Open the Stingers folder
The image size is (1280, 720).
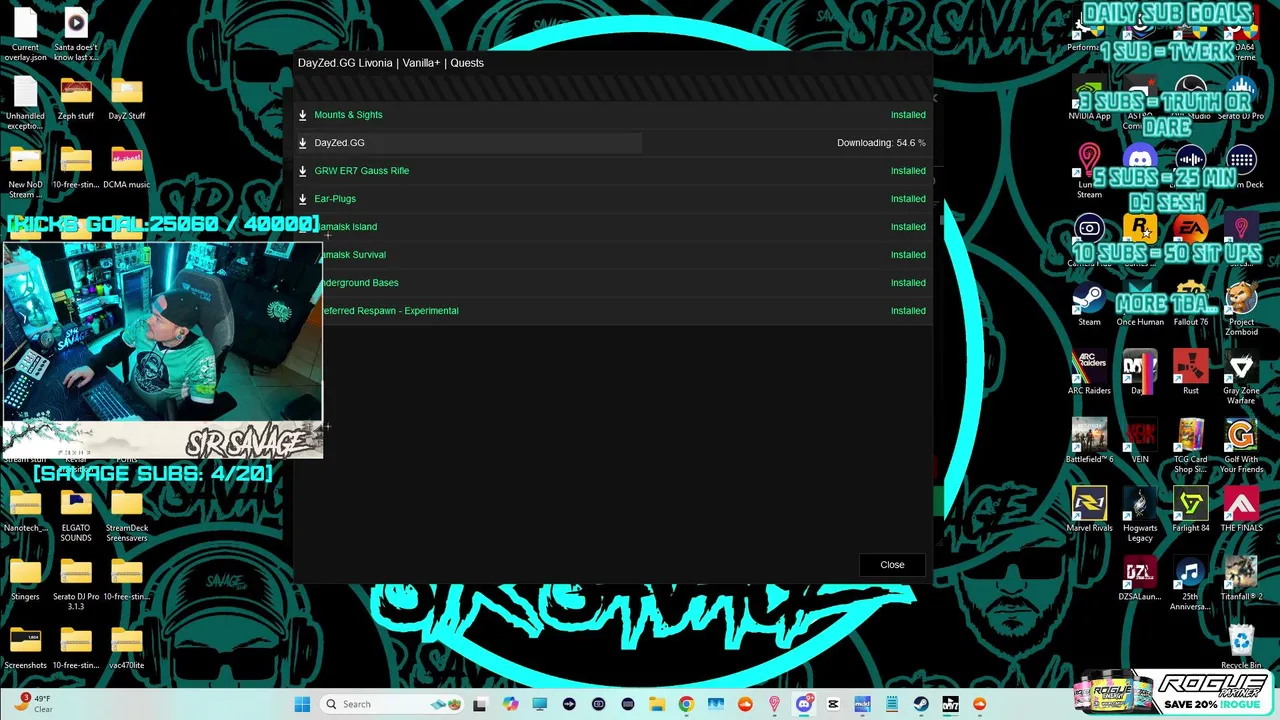click(25, 580)
